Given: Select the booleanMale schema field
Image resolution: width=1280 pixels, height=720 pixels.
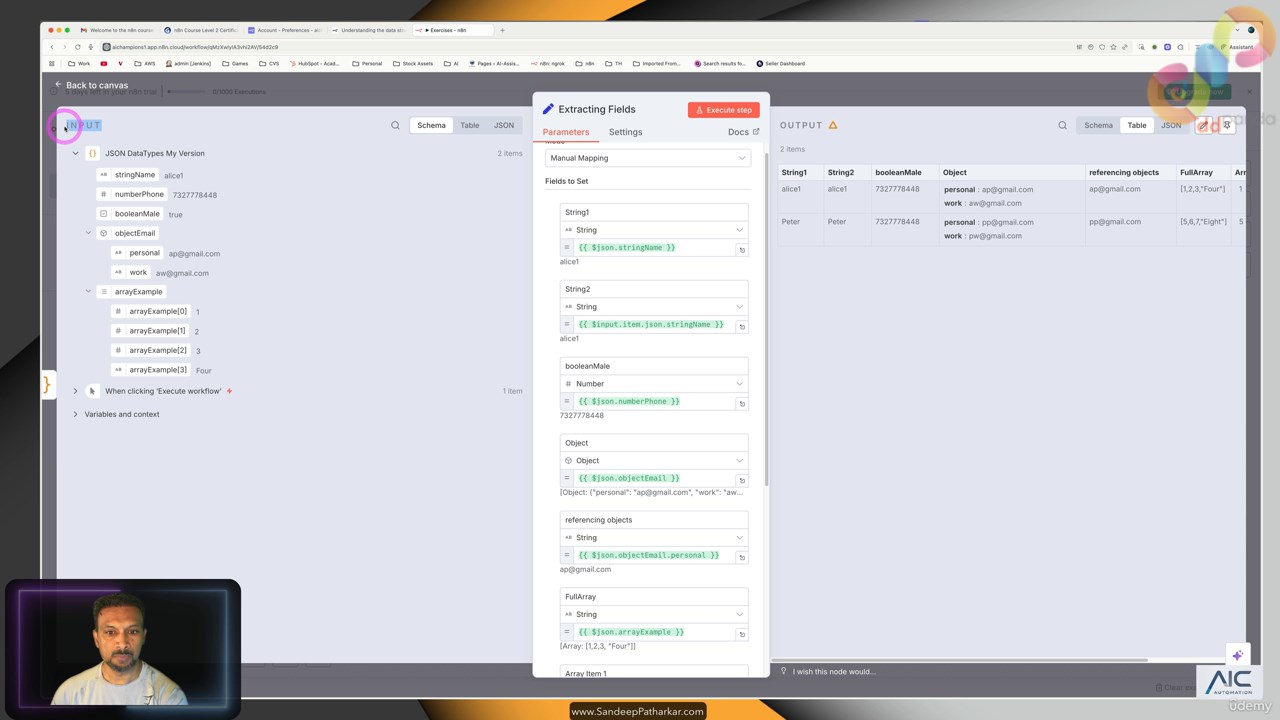Looking at the screenshot, I should coord(129,214).
